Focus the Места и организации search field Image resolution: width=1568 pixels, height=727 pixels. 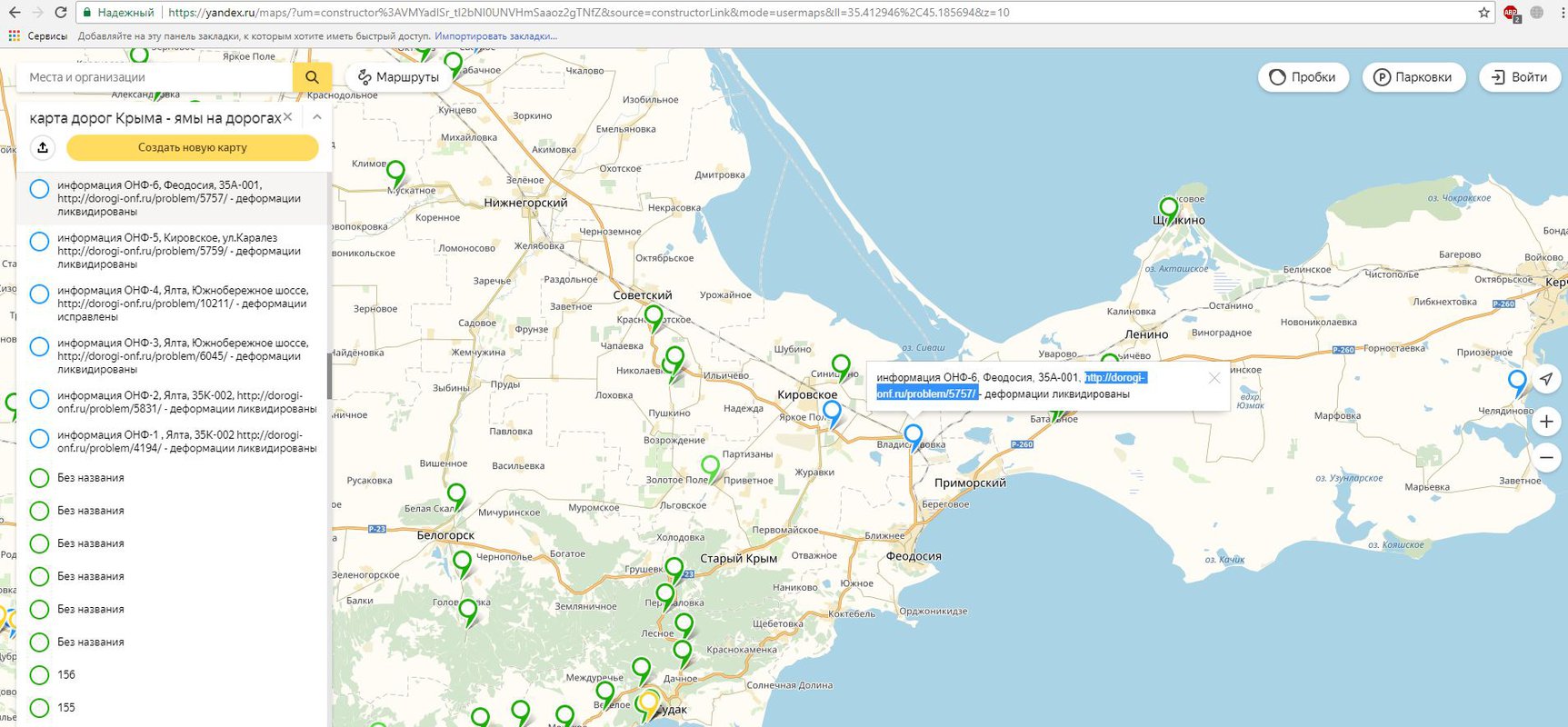point(155,77)
